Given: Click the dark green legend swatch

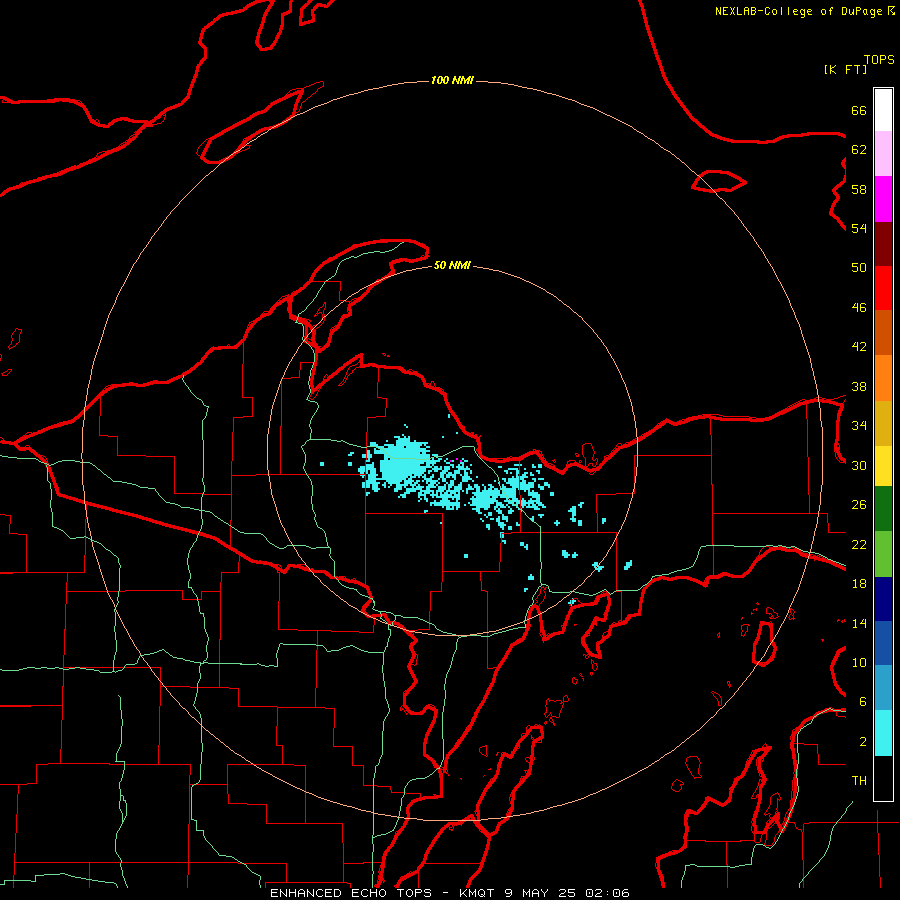Looking at the screenshot, I should coord(883,509).
